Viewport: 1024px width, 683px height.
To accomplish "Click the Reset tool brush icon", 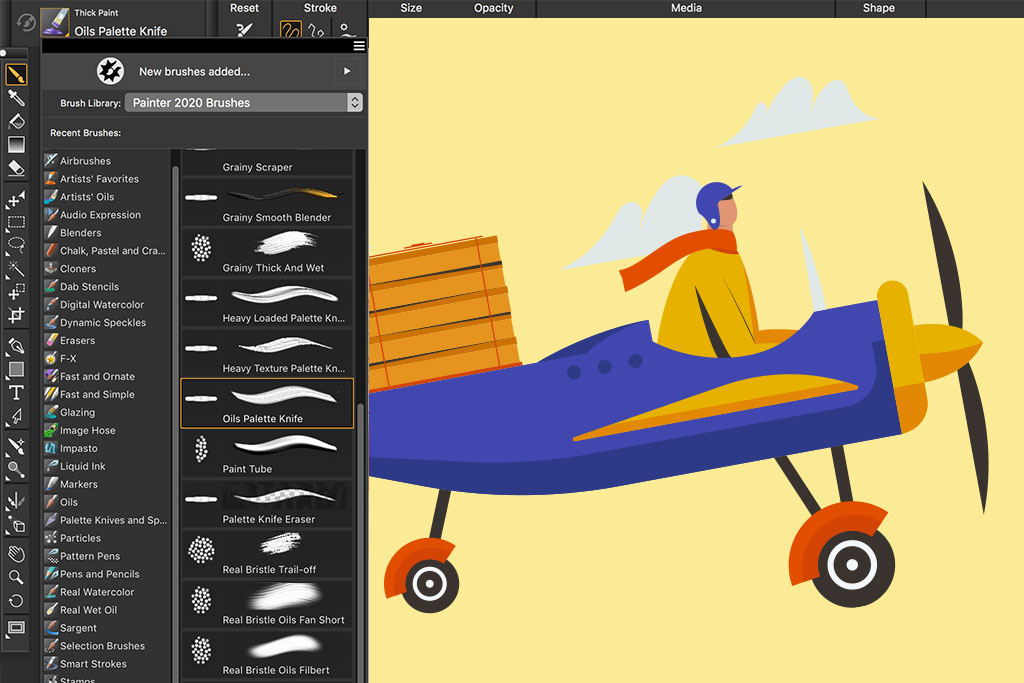I will coord(244,29).
